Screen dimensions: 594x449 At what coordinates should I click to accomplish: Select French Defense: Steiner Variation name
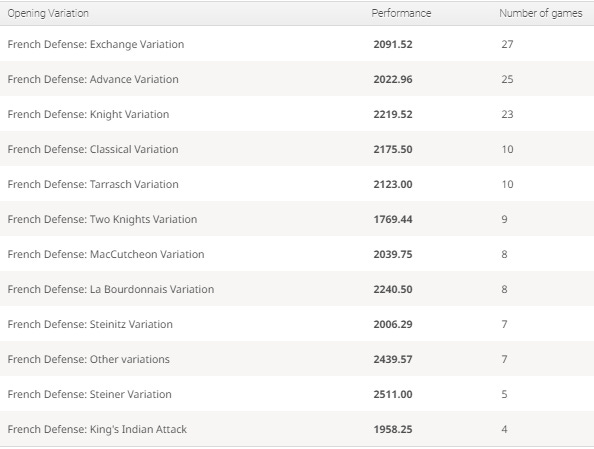coord(89,394)
